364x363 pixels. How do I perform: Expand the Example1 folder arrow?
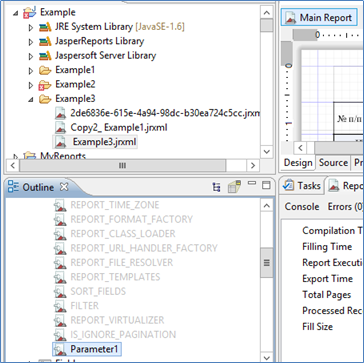(x=31, y=71)
